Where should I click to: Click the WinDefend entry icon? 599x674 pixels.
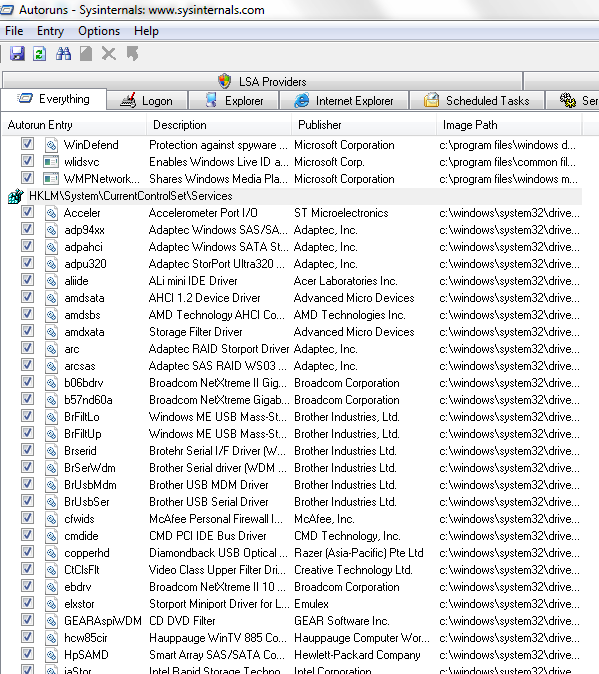51,145
